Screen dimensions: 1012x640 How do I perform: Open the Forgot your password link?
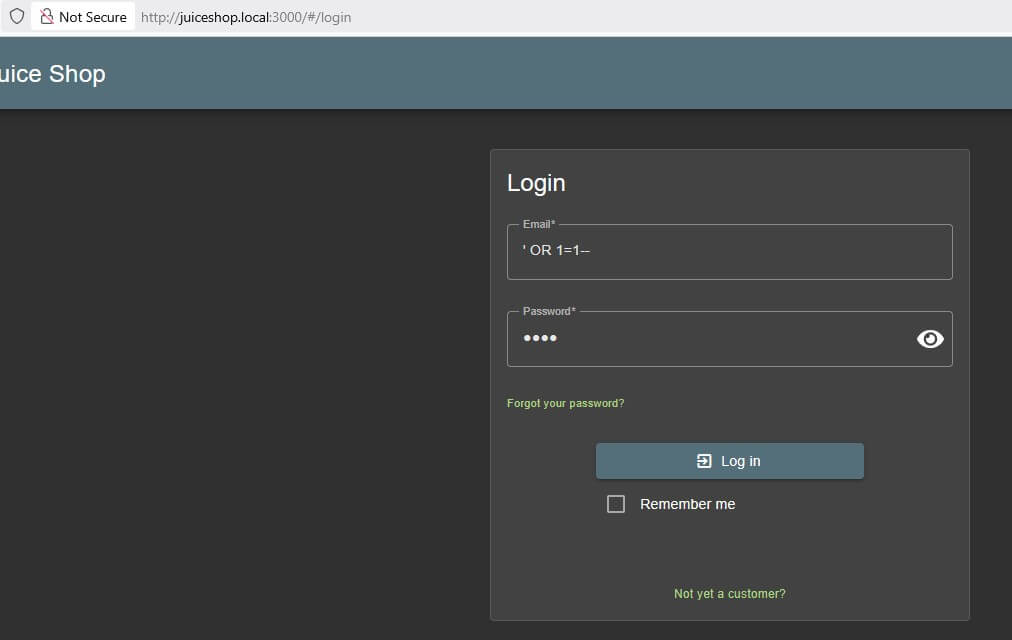click(565, 403)
